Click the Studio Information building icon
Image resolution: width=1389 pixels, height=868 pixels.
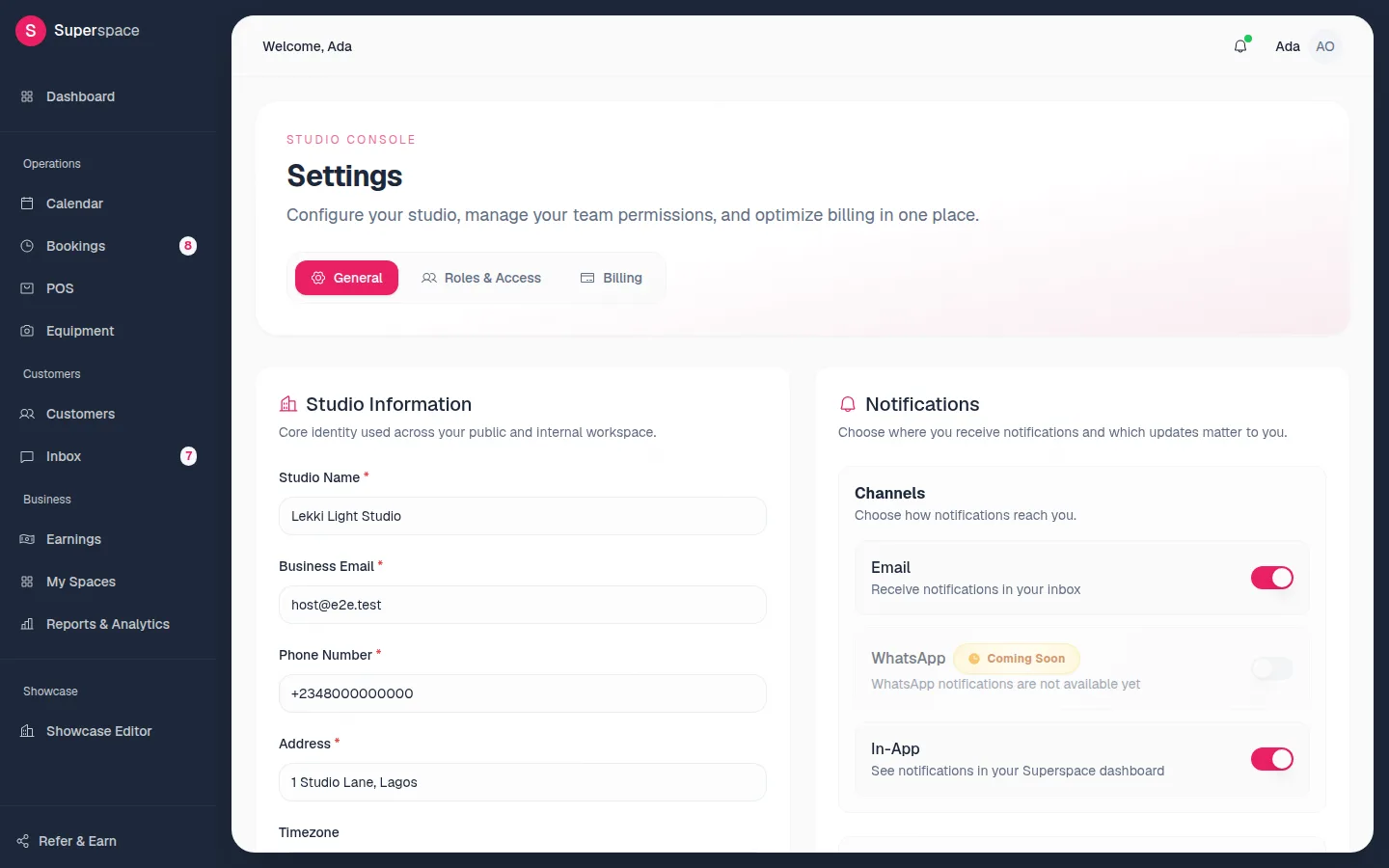pos(288,404)
